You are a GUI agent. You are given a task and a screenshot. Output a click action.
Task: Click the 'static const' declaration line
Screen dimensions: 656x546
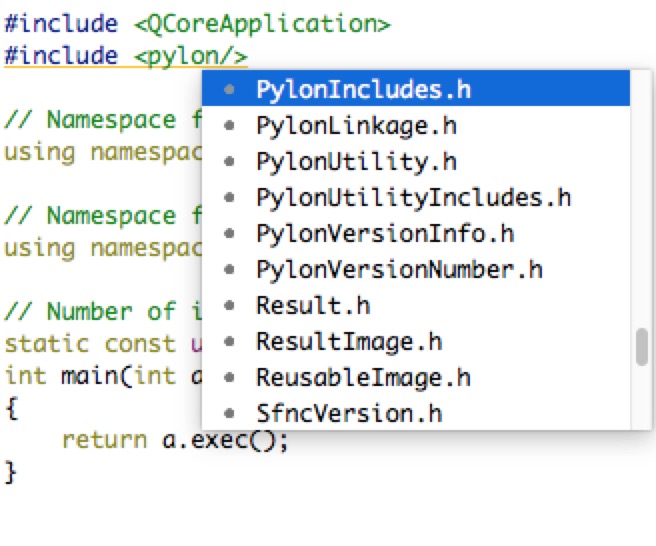[103, 344]
